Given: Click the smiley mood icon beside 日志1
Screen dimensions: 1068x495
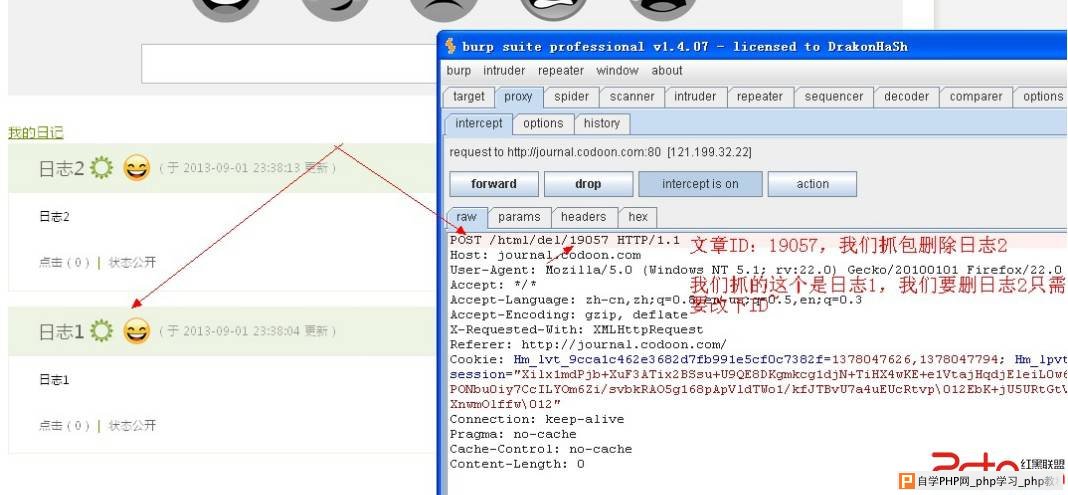Looking at the screenshot, I should [x=136, y=331].
